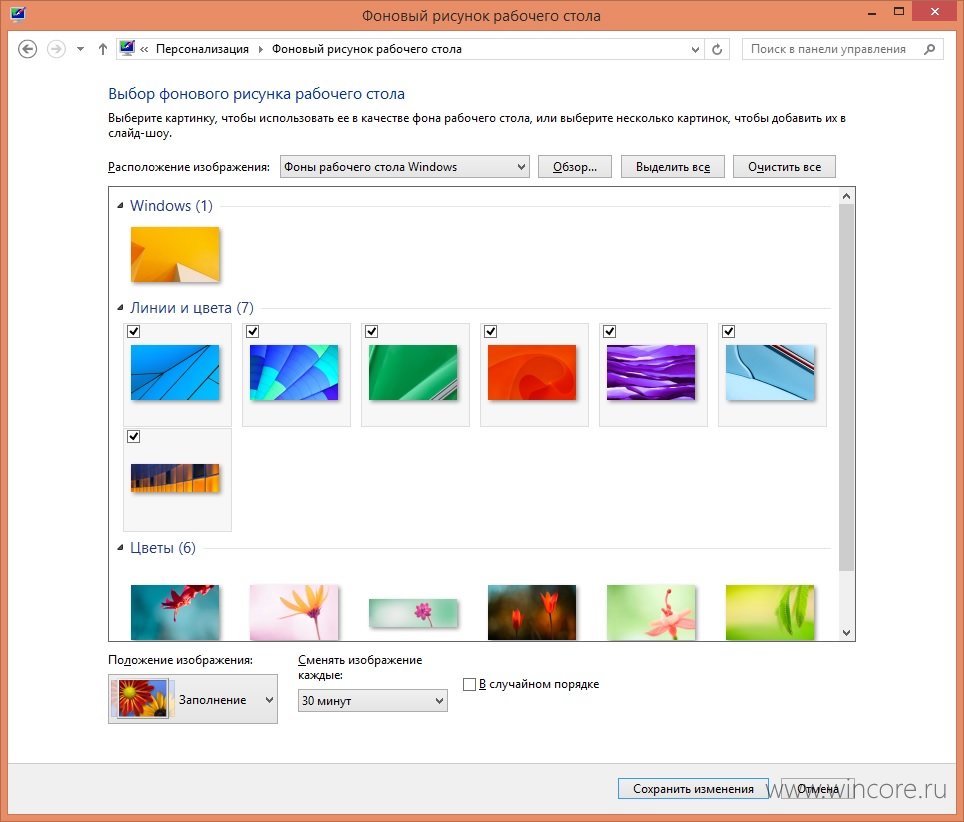Open the address bar history dropdown

pyautogui.click(x=695, y=49)
